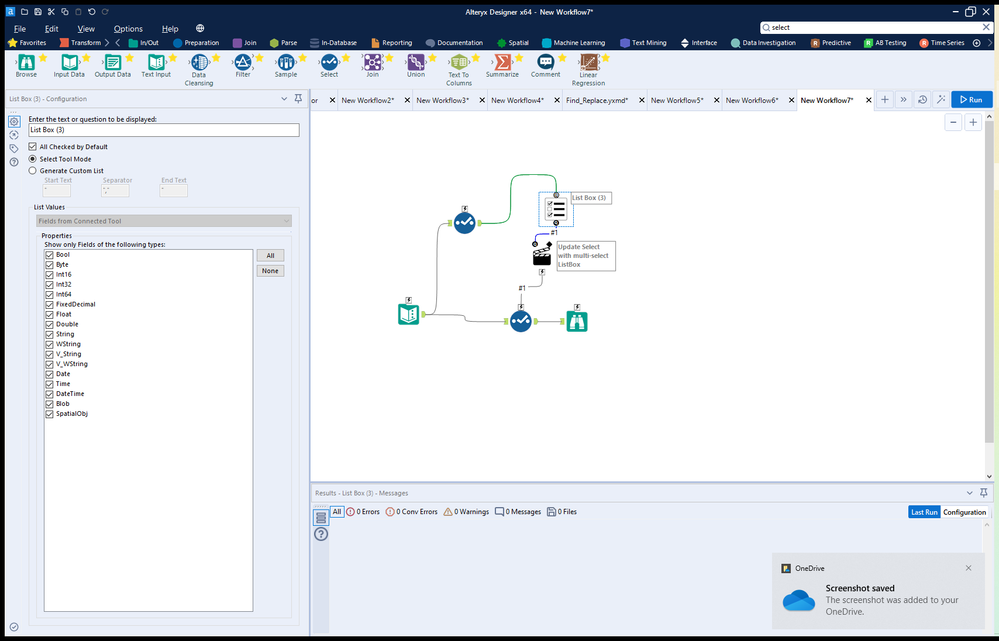Click the tool search field

[874, 27]
